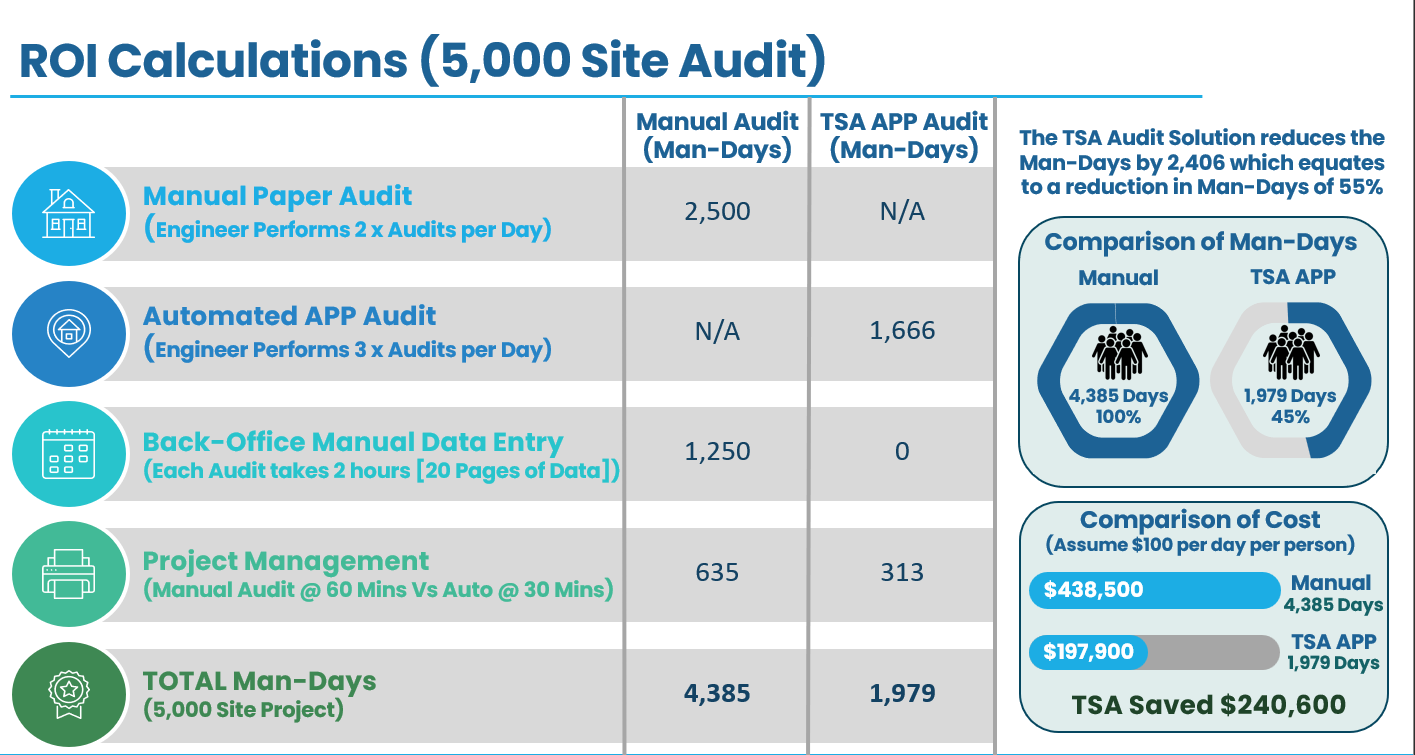This screenshot has width=1415, height=755.
Task: Select the Assume $100 per day per person note
Action: click(1200, 546)
